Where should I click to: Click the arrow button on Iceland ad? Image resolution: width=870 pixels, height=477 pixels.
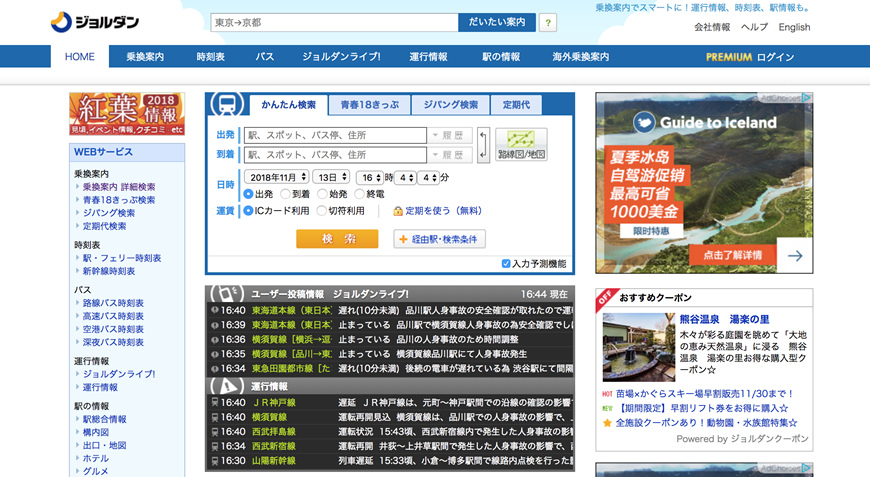(x=795, y=256)
